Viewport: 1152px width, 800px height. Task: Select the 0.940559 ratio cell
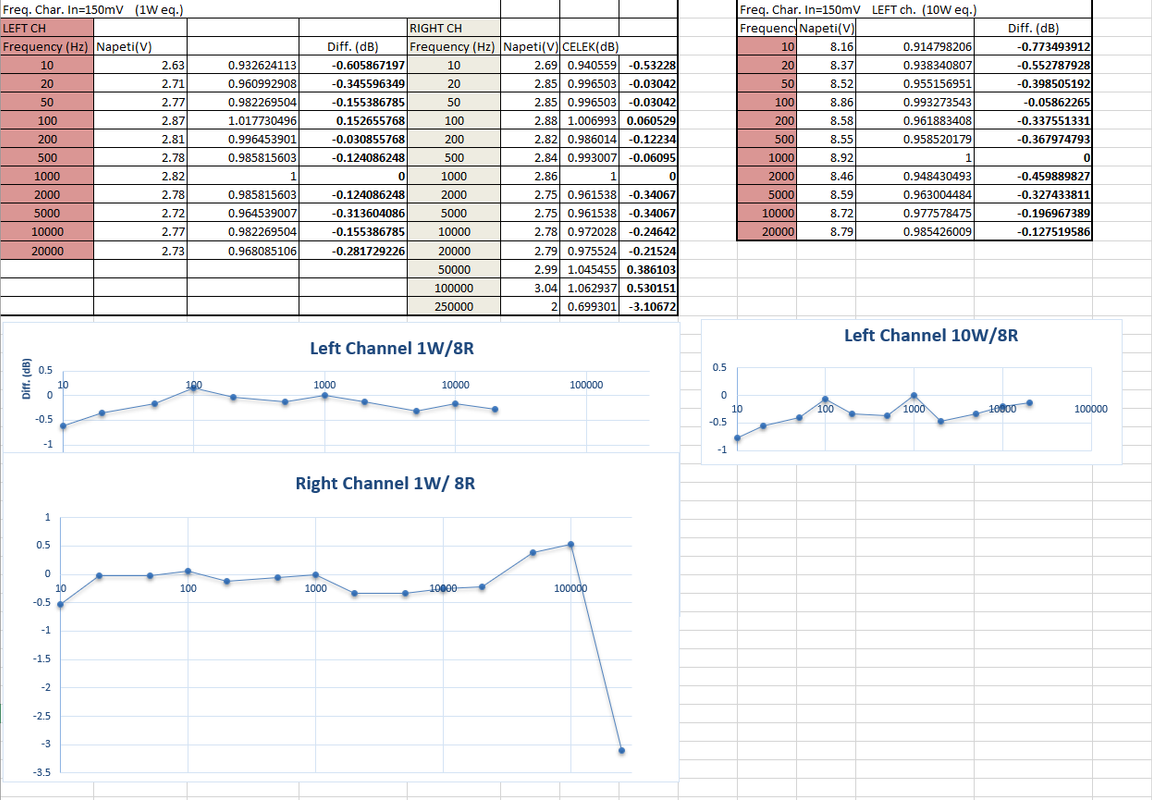tap(589, 65)
